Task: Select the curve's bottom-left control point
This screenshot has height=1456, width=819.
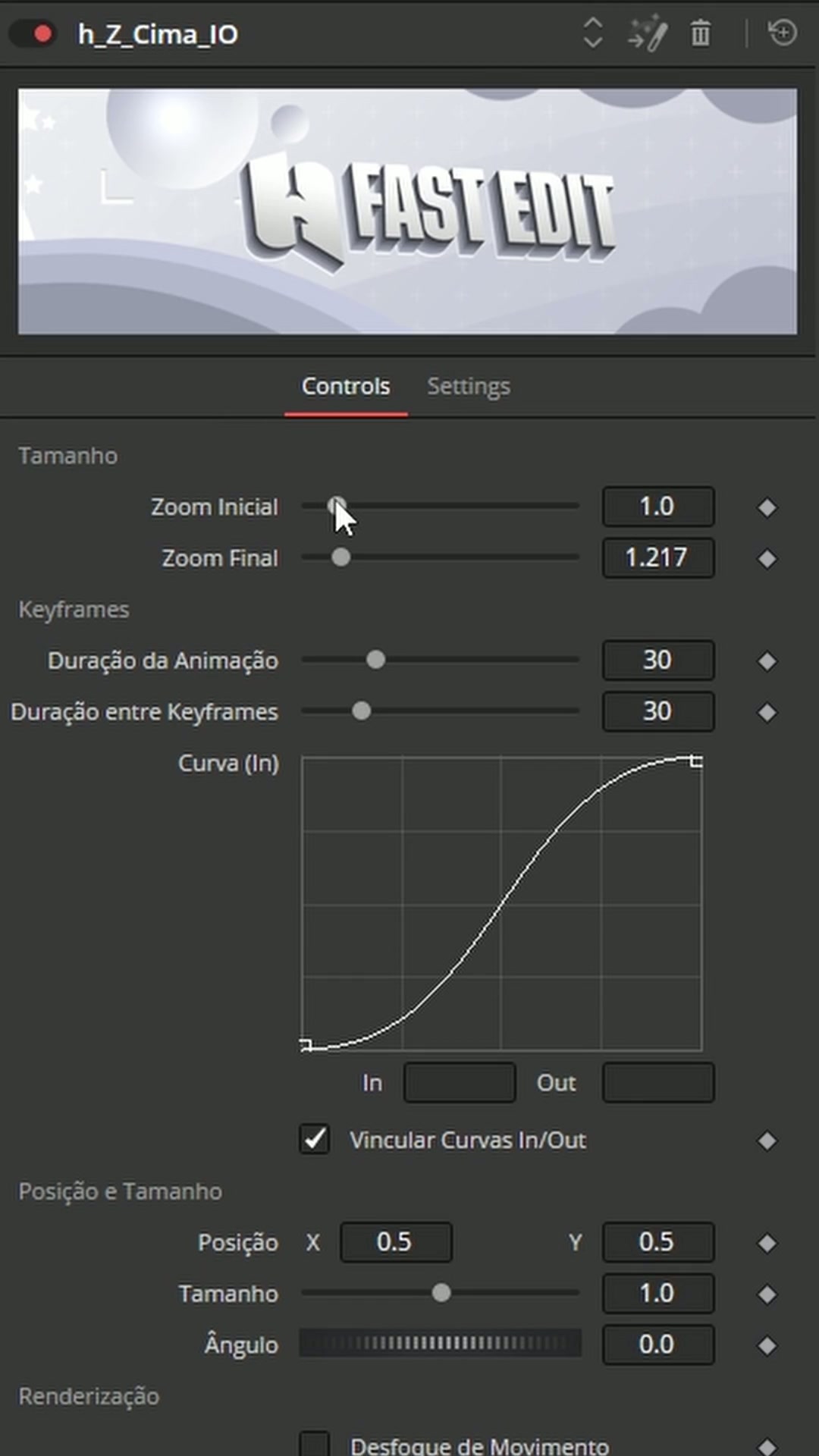Action: (306, 1046)
